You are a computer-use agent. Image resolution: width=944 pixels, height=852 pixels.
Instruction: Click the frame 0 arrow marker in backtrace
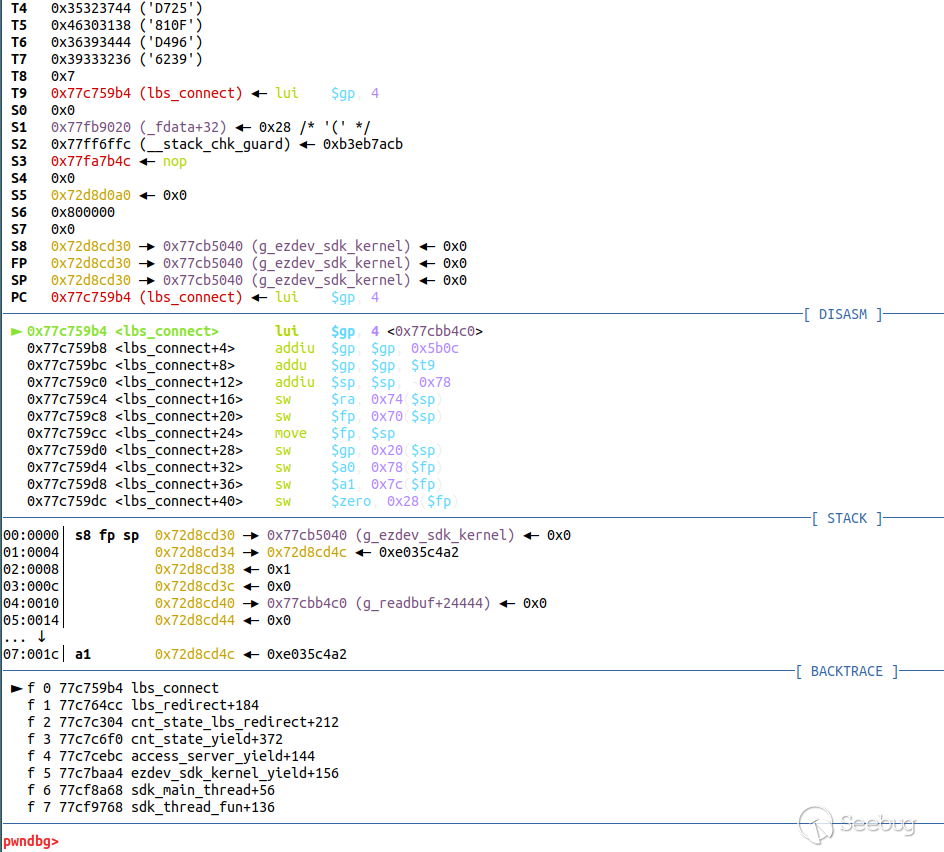click(x=15, y=688)
